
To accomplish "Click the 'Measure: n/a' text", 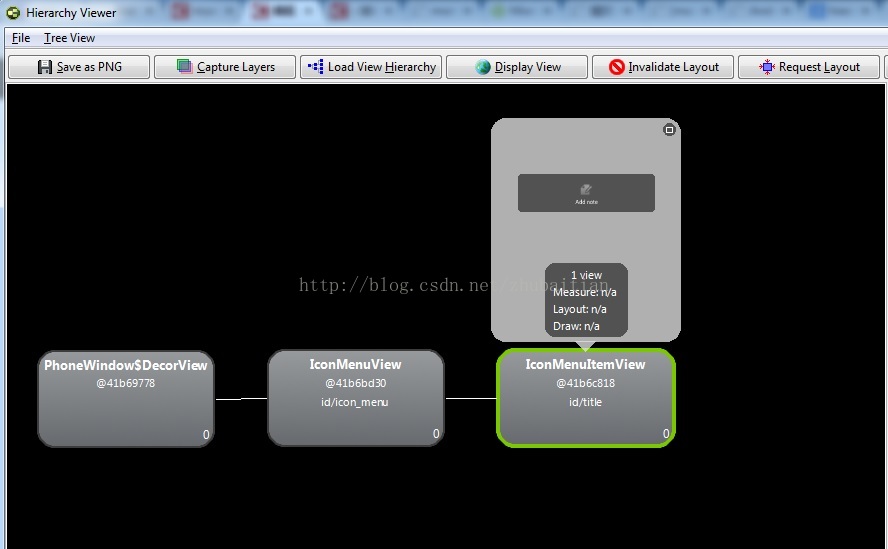I will point(584,292).
